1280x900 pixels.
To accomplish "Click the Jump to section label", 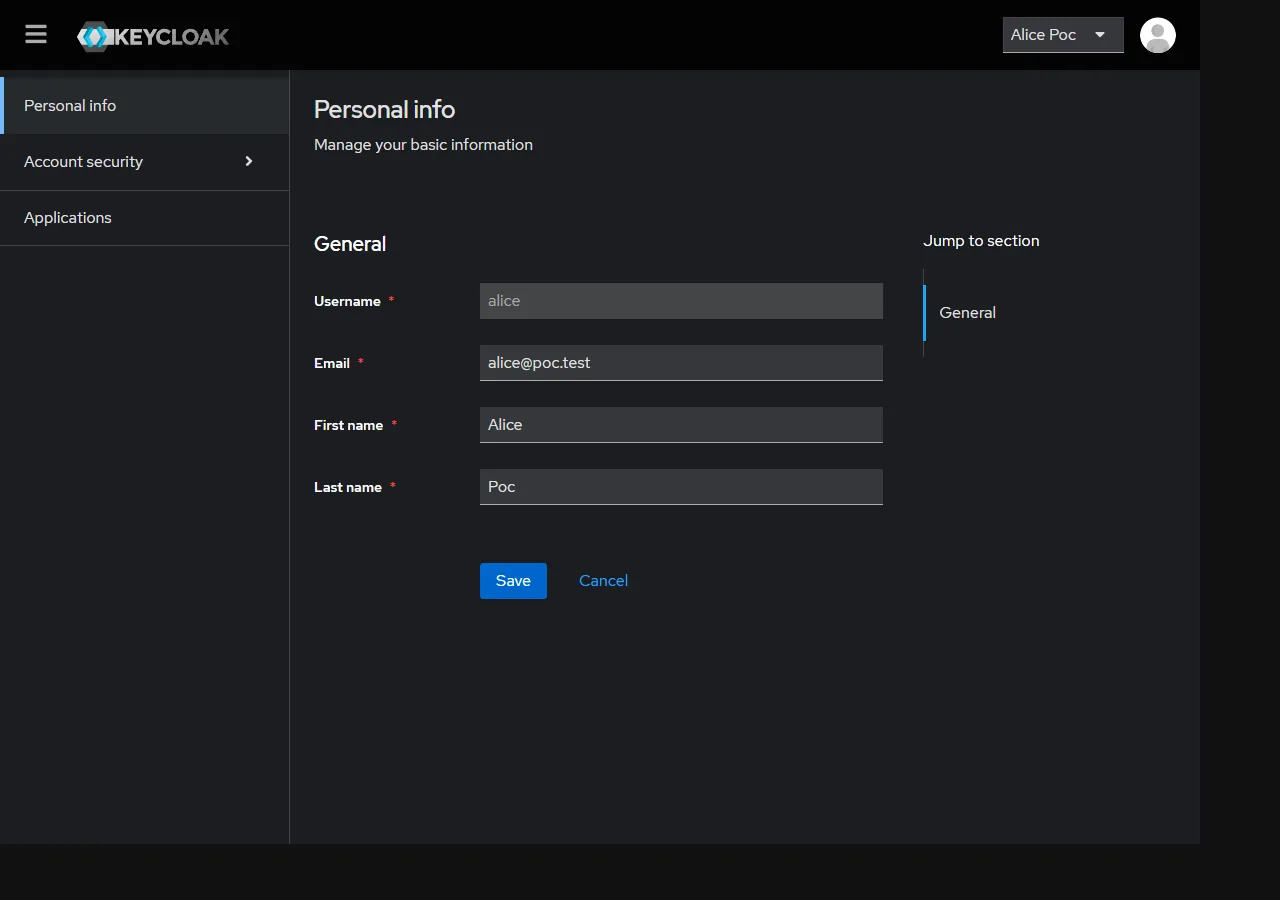I will click(x=981, y=241).
